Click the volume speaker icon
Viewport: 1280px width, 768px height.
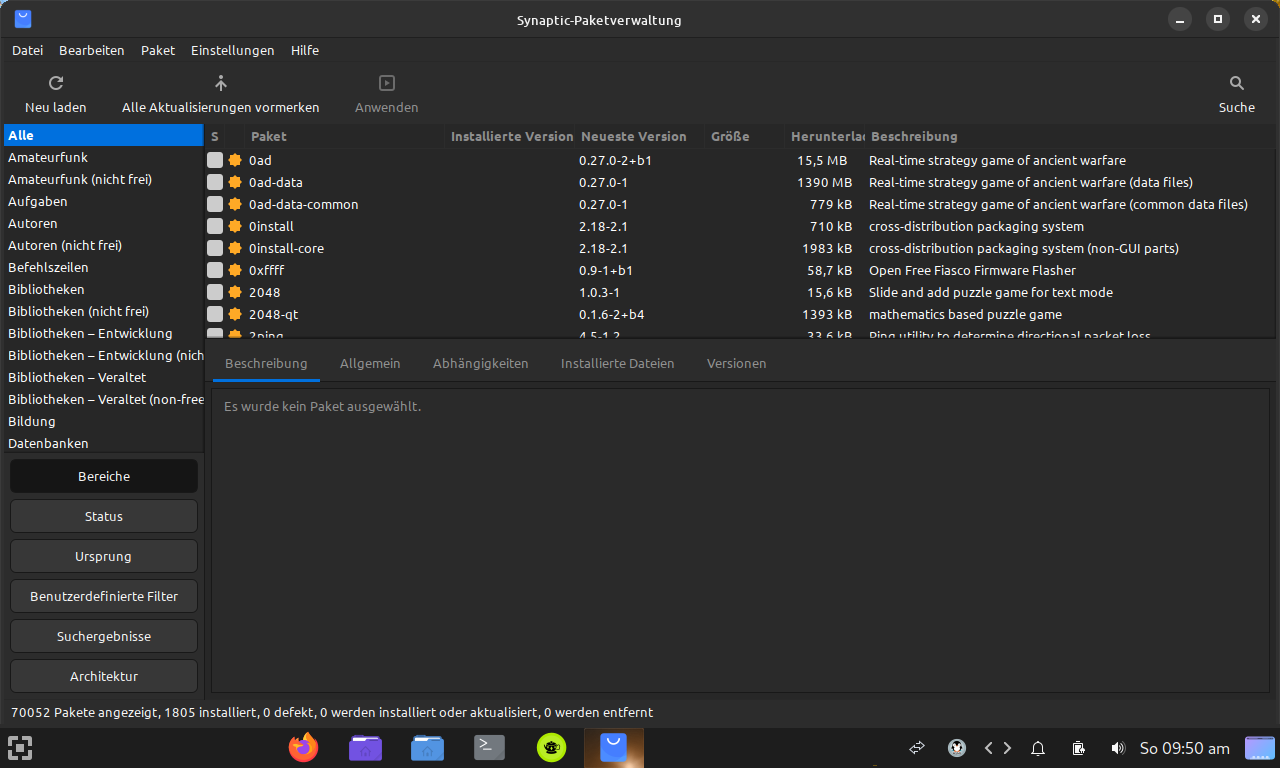pos(1118,748)
